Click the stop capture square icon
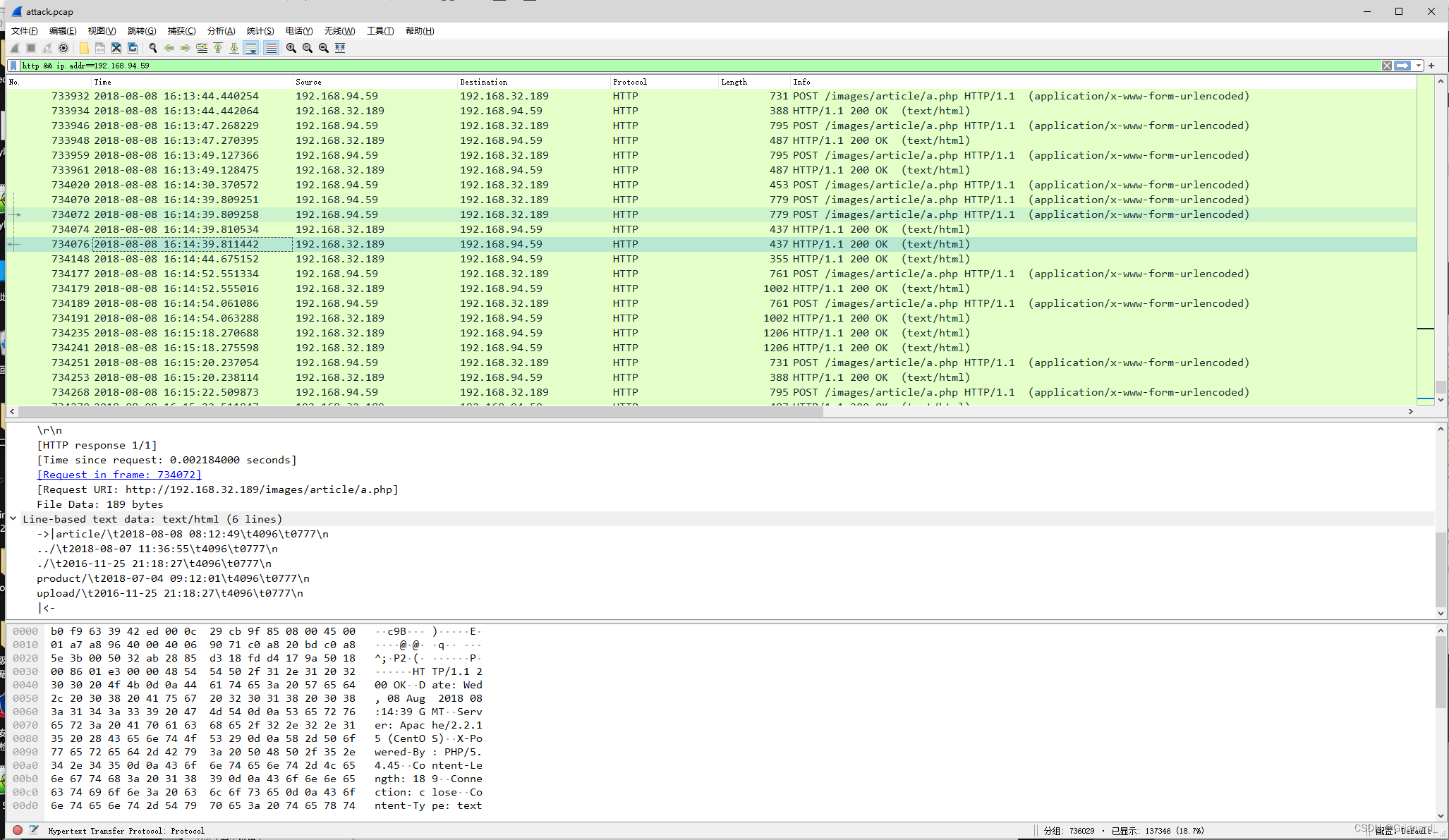 (x=31, y=48)
